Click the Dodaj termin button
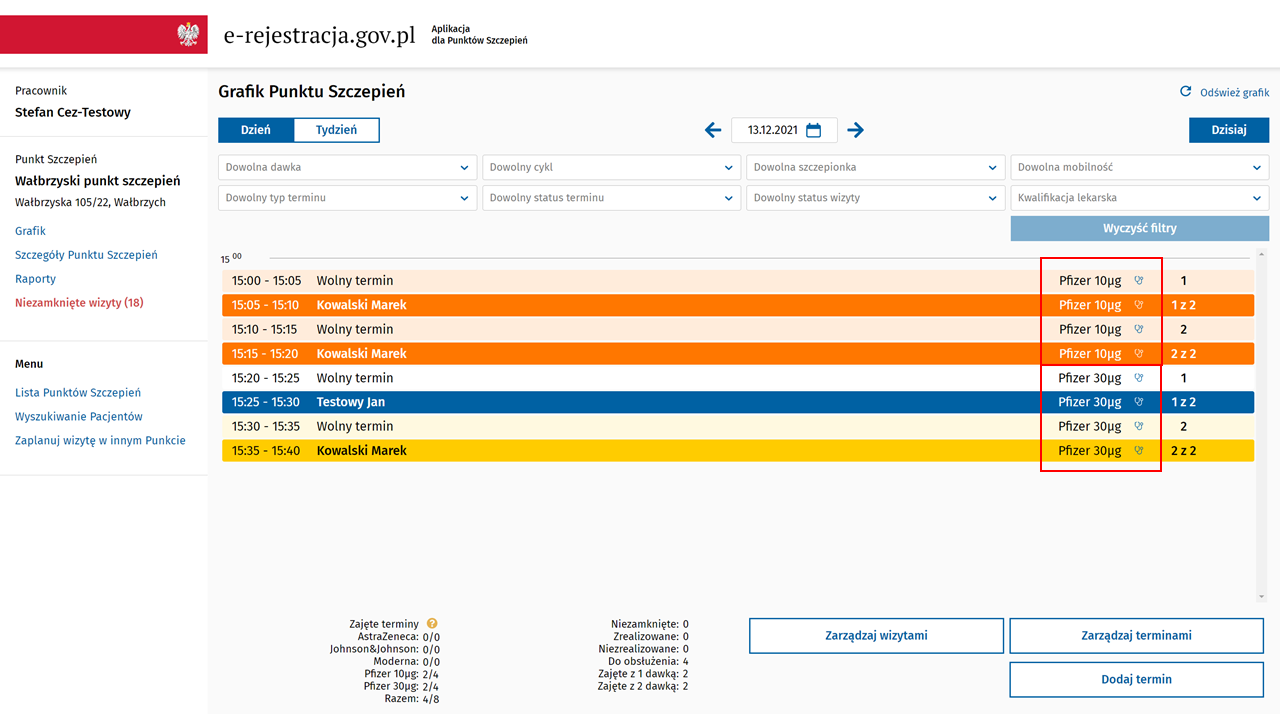Screen dimensions: 1280x720 tap(1136, 679)
